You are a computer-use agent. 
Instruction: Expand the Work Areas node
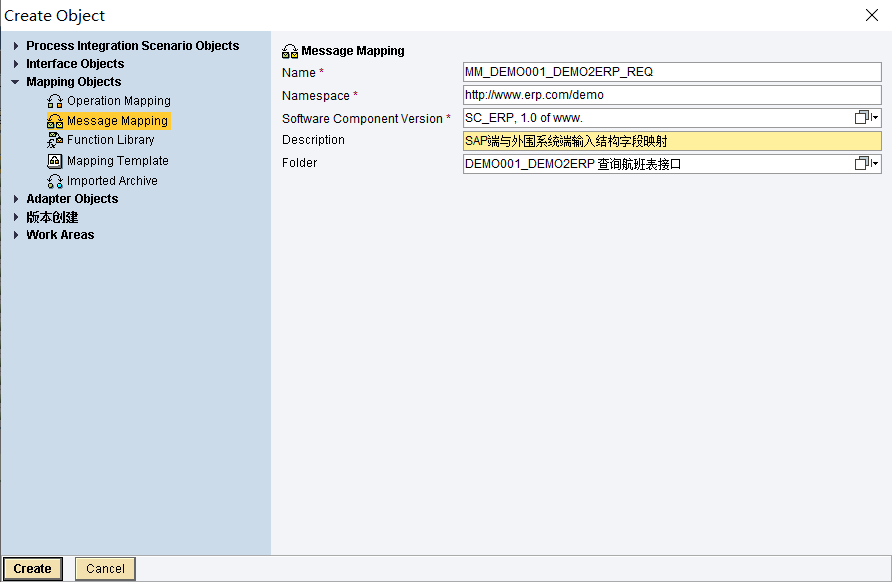[x=16, y=235]
